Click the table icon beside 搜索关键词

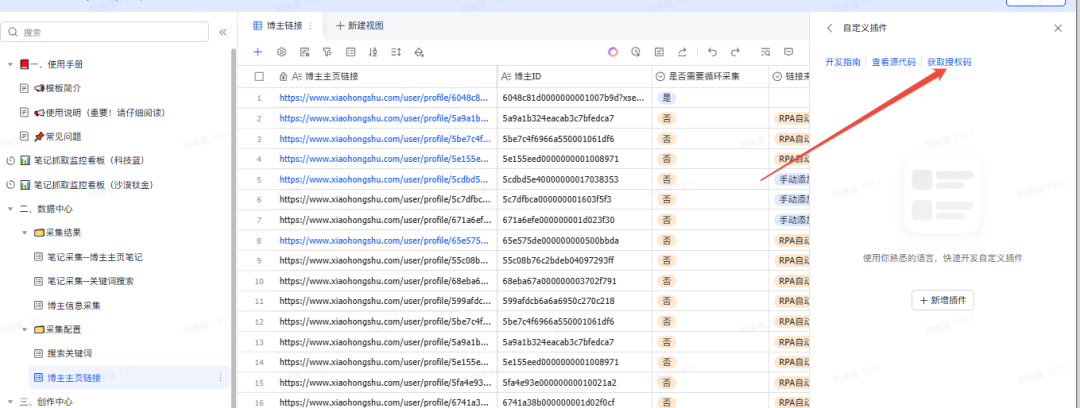(39, 354)
